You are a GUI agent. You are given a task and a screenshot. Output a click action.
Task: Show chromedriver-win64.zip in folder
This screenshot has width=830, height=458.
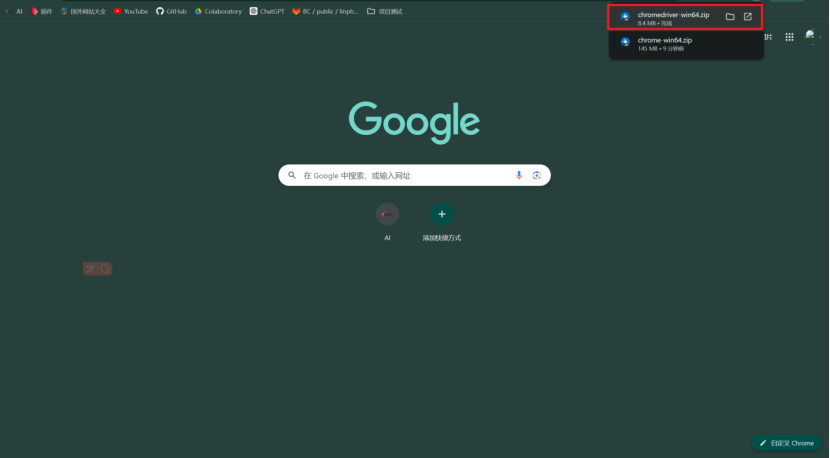(730, 17)
